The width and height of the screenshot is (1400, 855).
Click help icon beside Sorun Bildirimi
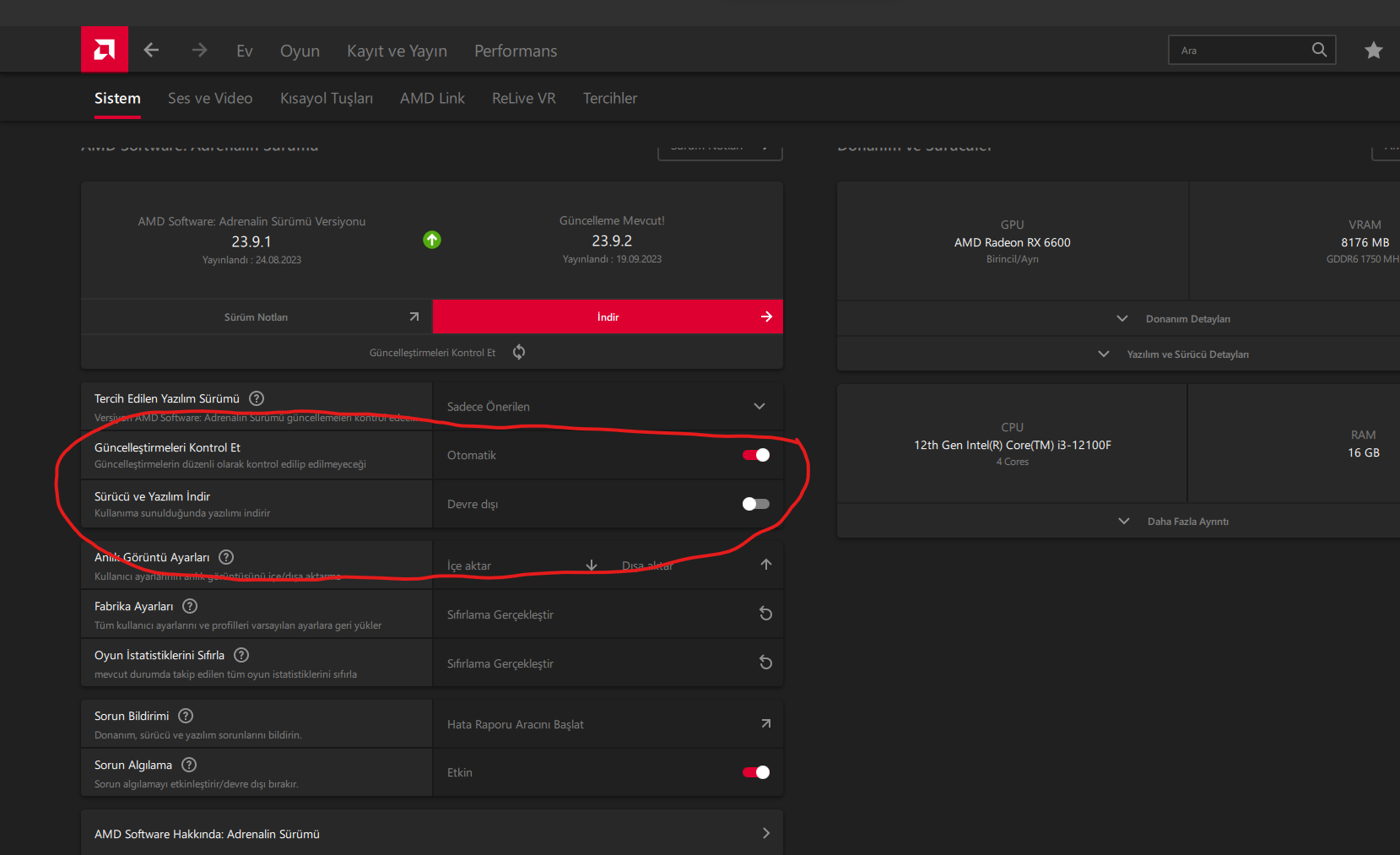pyautogui.click(x=186, y=716)
